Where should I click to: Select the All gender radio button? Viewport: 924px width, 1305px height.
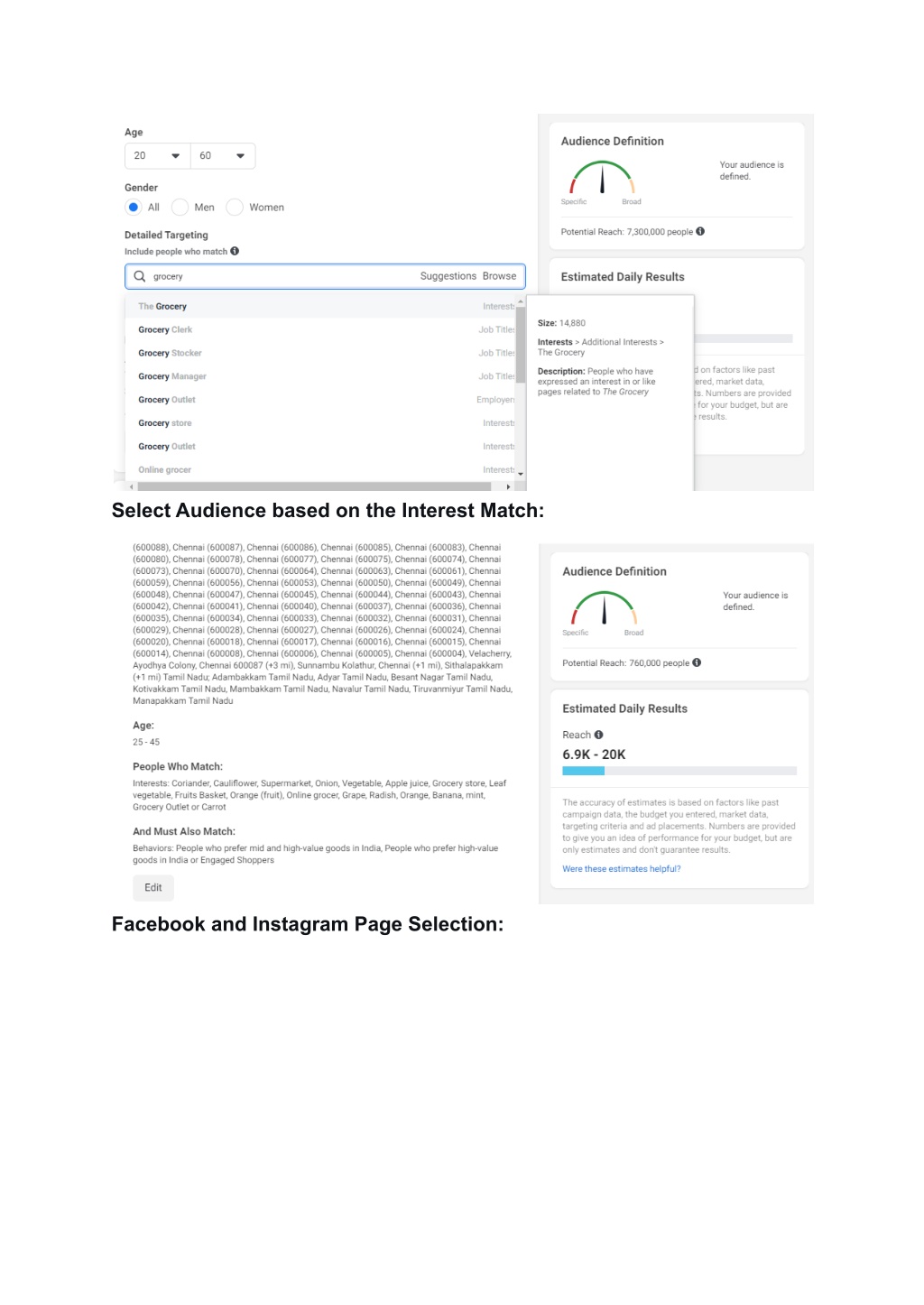click(134, 208)
